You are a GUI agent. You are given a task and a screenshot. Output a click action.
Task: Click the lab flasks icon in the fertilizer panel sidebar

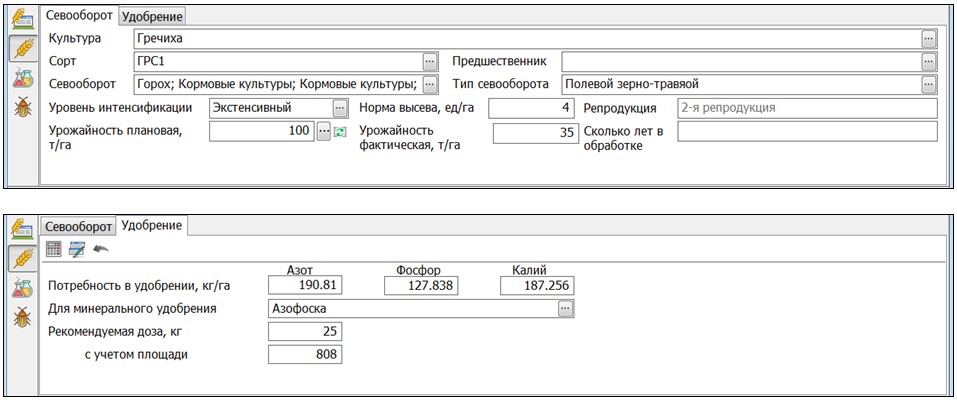[21, 289]
